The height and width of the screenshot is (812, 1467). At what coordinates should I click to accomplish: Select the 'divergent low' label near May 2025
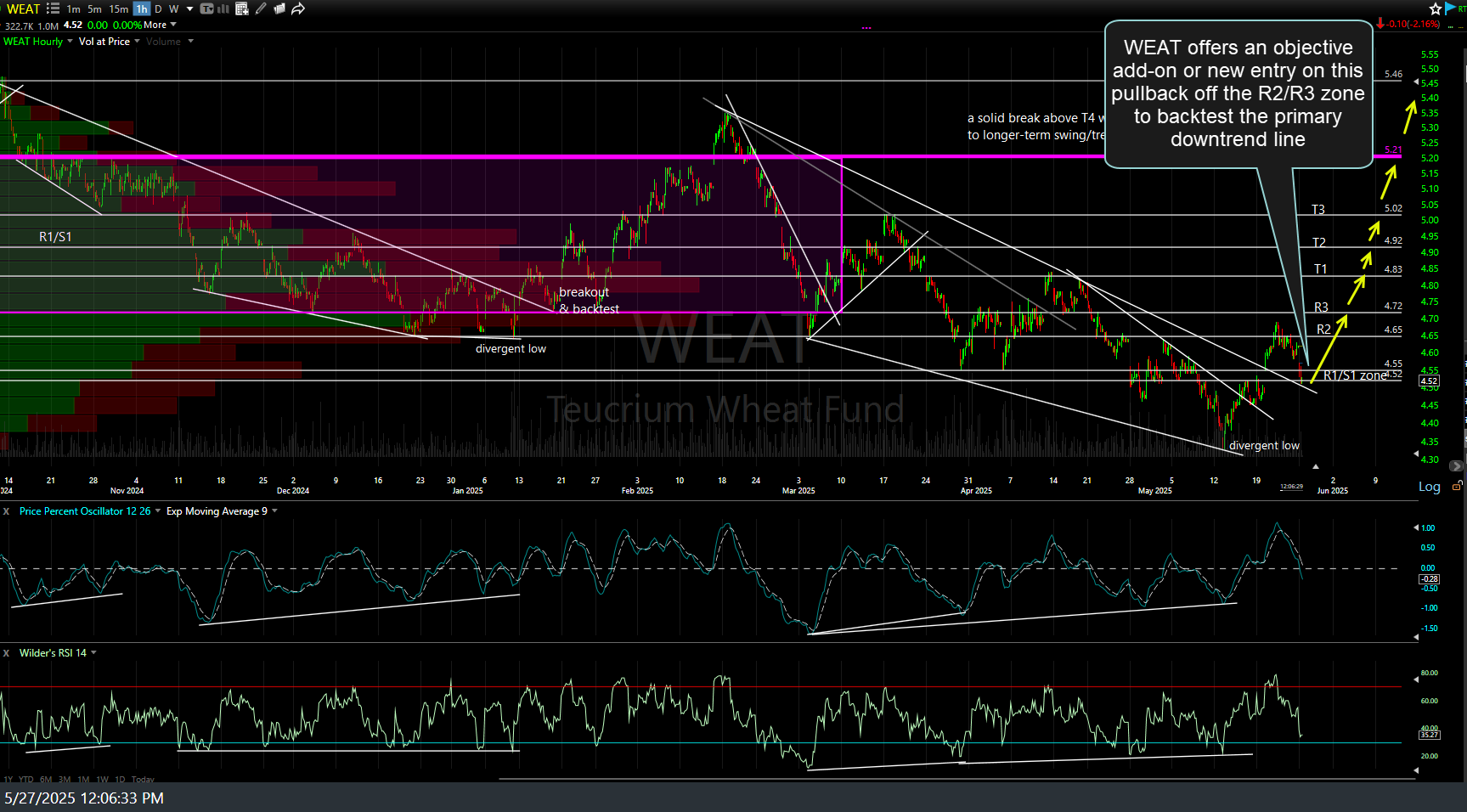click(x=1264, y=446)
